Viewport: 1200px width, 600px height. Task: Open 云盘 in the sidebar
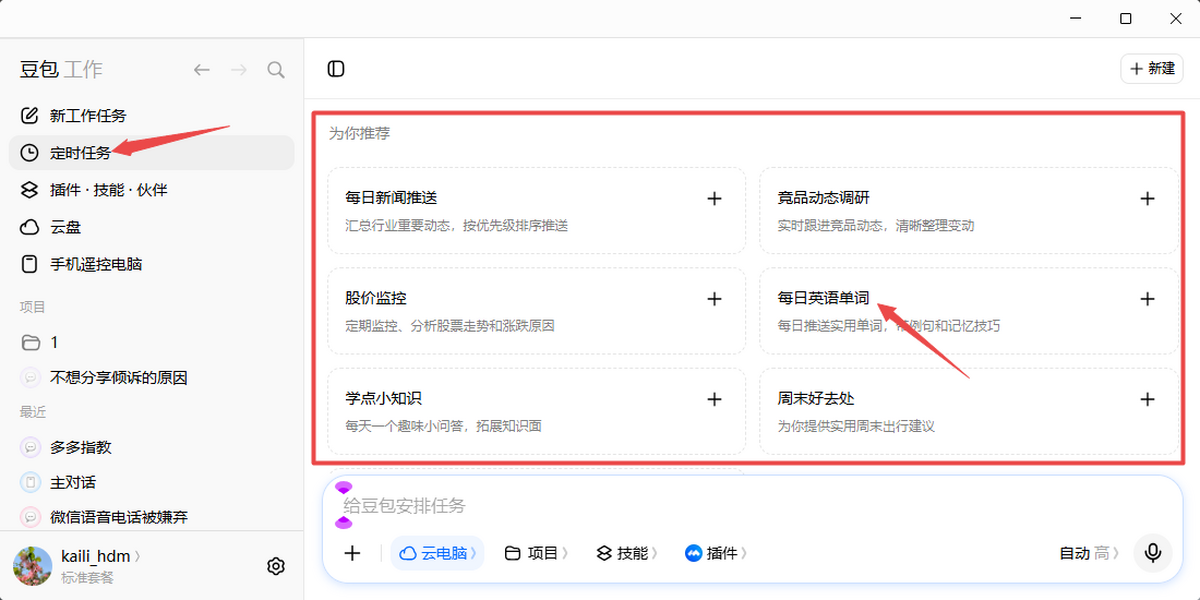152,227
